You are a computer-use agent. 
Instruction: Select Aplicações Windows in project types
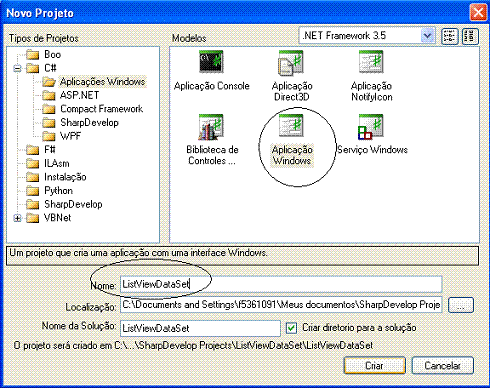(x=102, y=82)
